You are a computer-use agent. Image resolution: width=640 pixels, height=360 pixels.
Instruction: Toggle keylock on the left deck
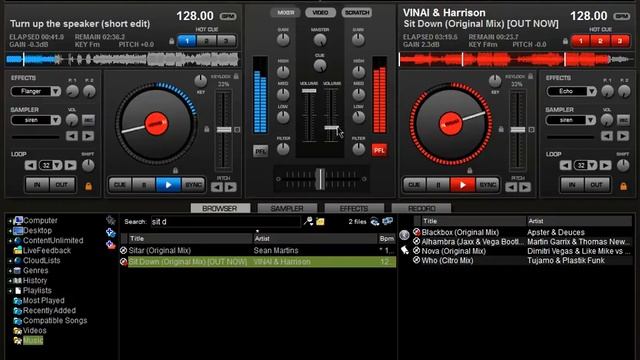(x=236, y=76)
